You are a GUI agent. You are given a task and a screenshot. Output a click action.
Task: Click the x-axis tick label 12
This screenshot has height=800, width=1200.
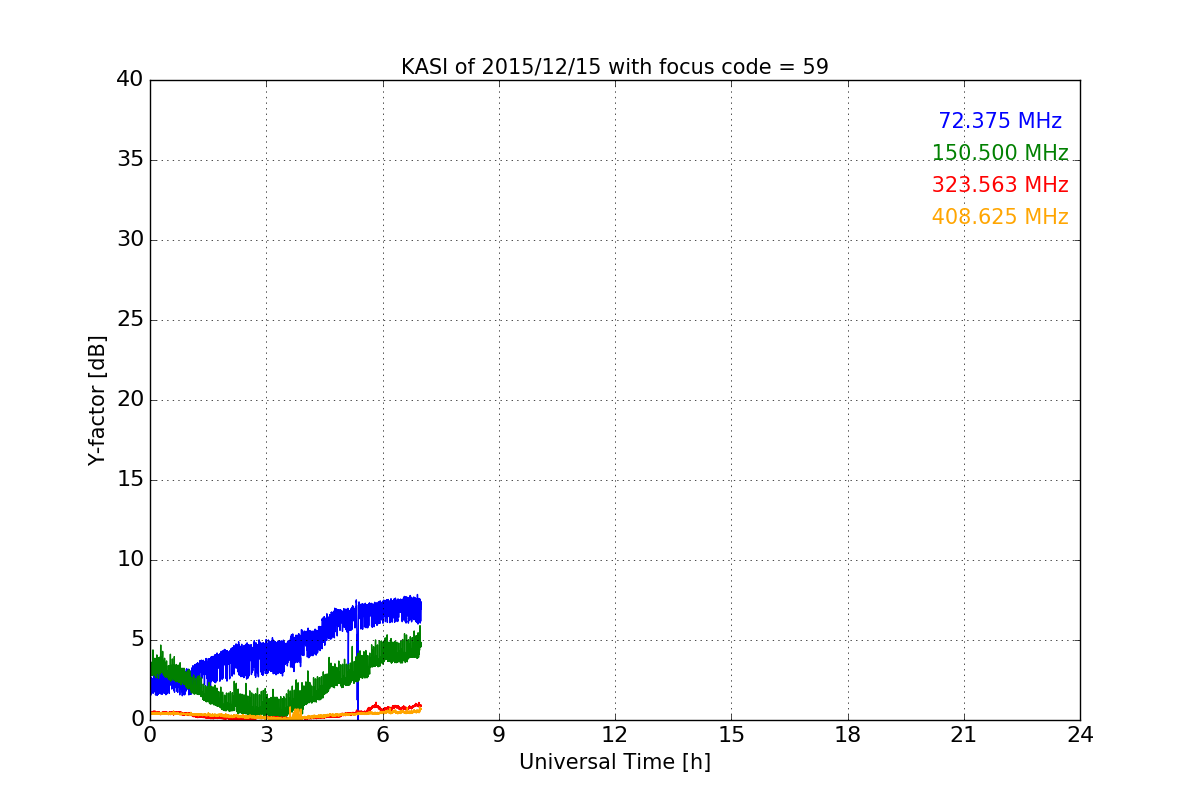click(x=615, y=735)
